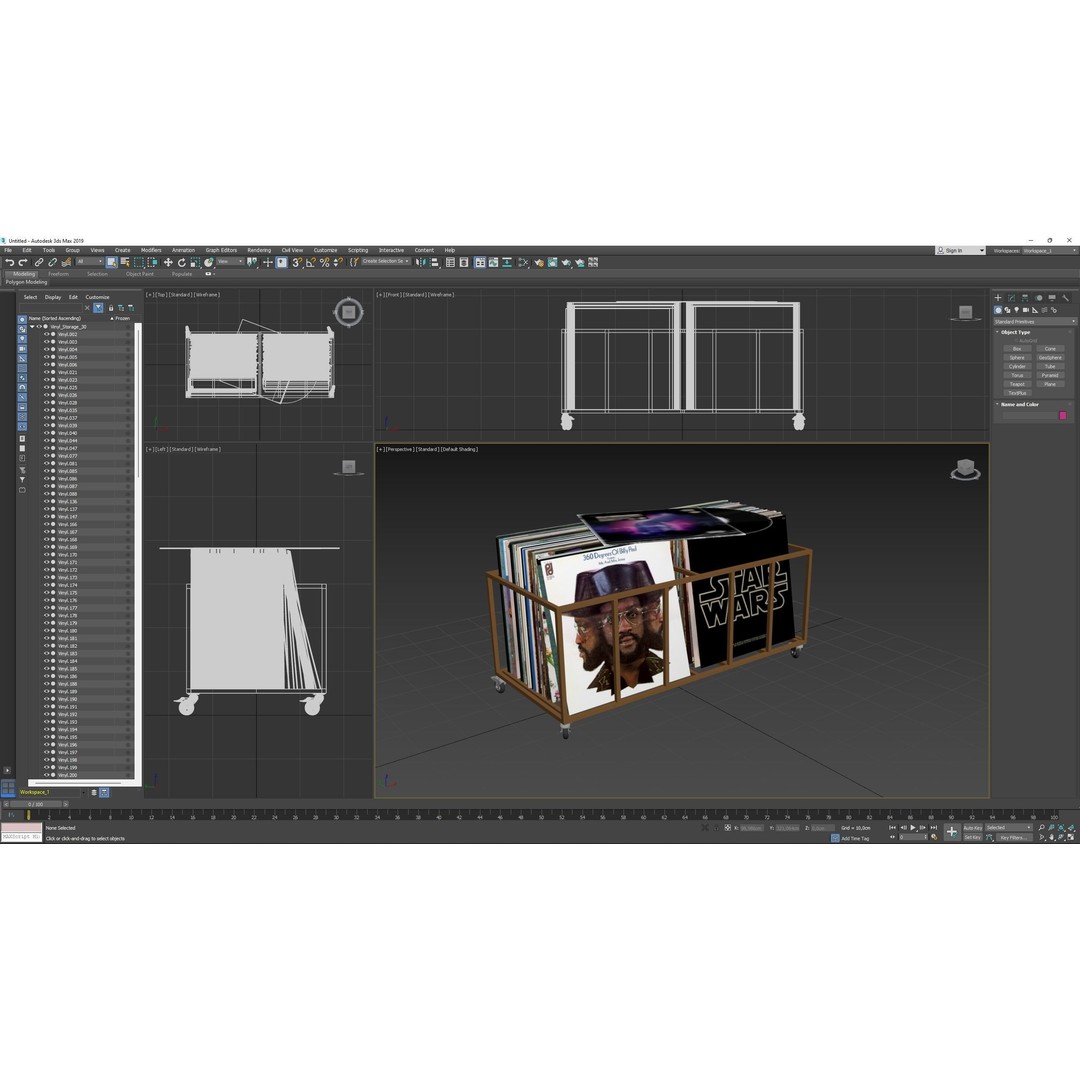
Task: Open the reference coordinate View dropdown
Action: (x=230, y=262)
